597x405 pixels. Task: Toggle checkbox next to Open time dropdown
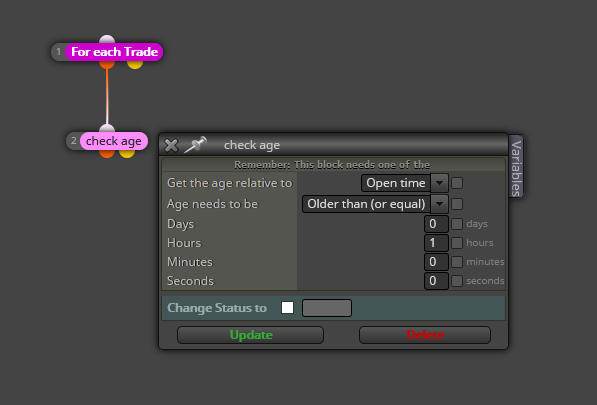457,183
